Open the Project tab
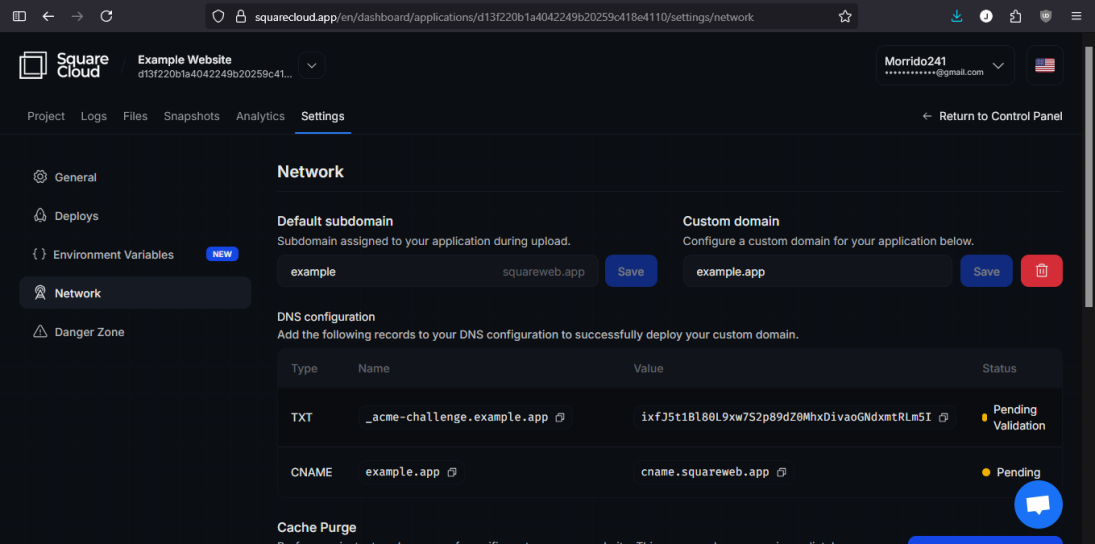 pos(46,116)
